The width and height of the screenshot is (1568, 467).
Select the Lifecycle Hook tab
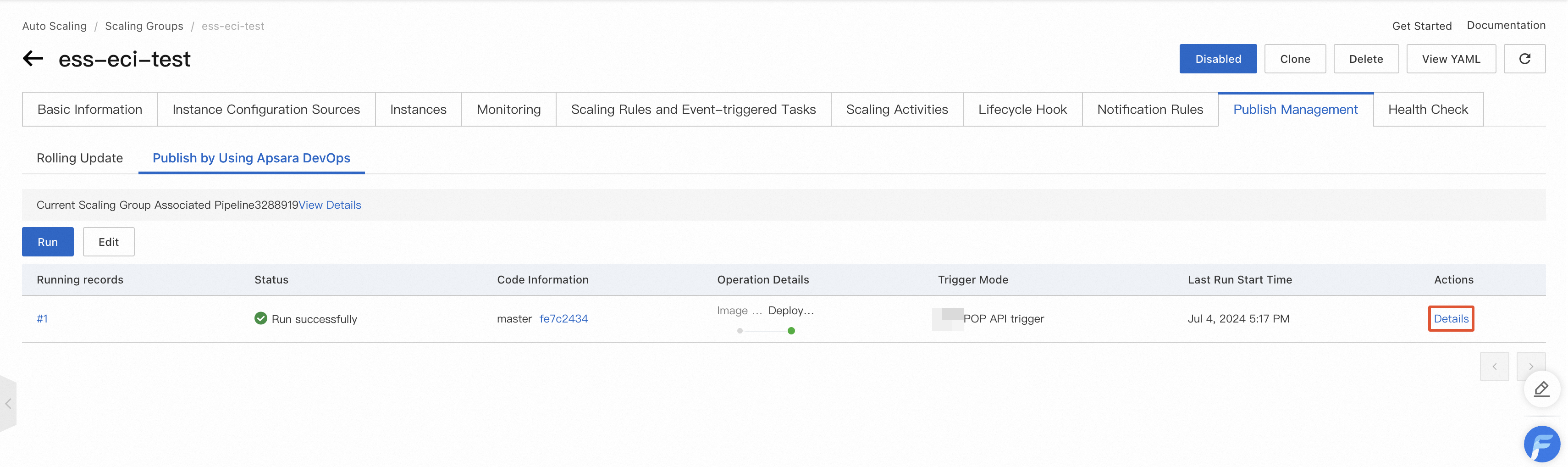(x=1022, y=110)
